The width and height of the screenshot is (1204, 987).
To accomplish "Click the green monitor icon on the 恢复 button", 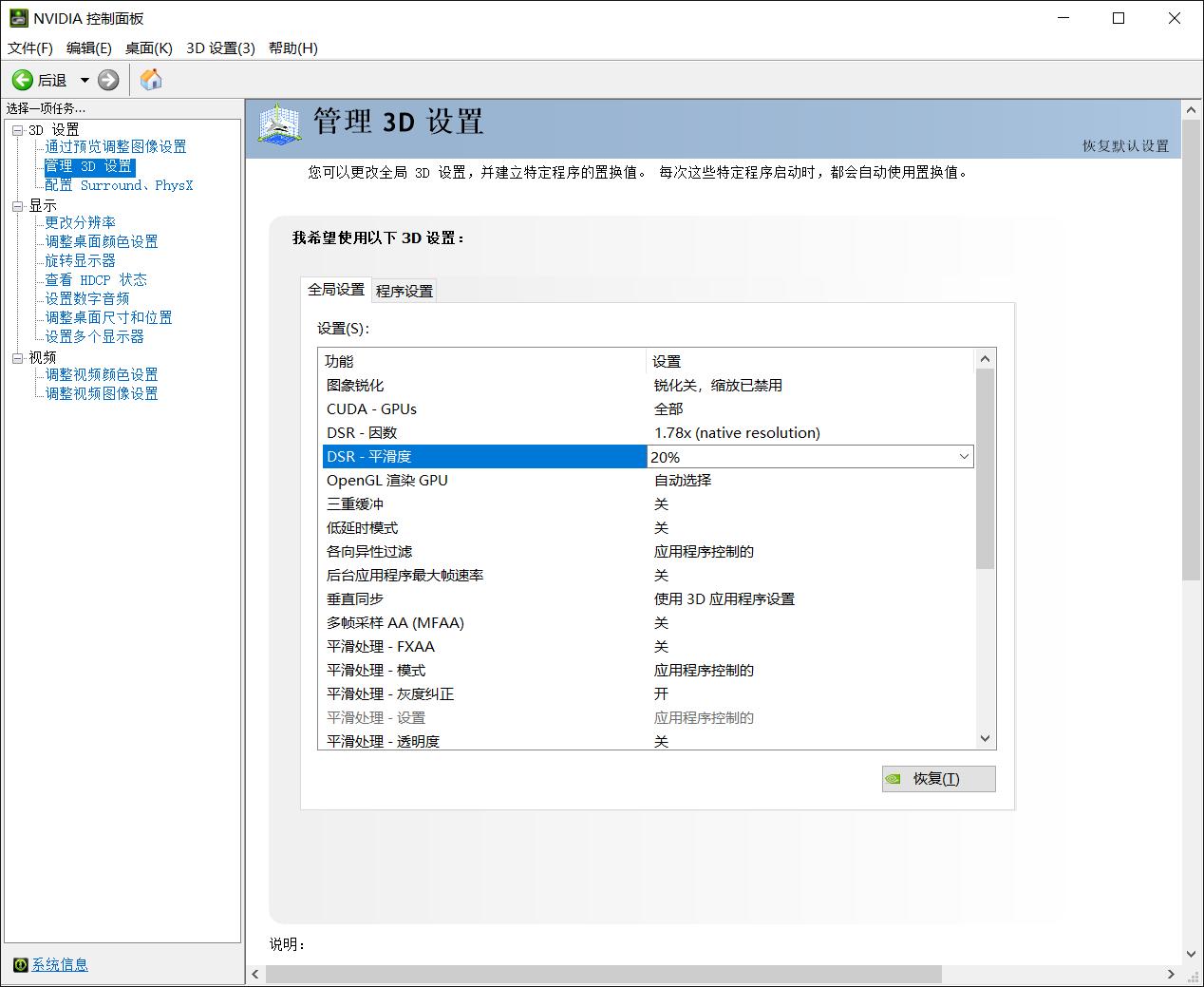I will coord(894,778).
